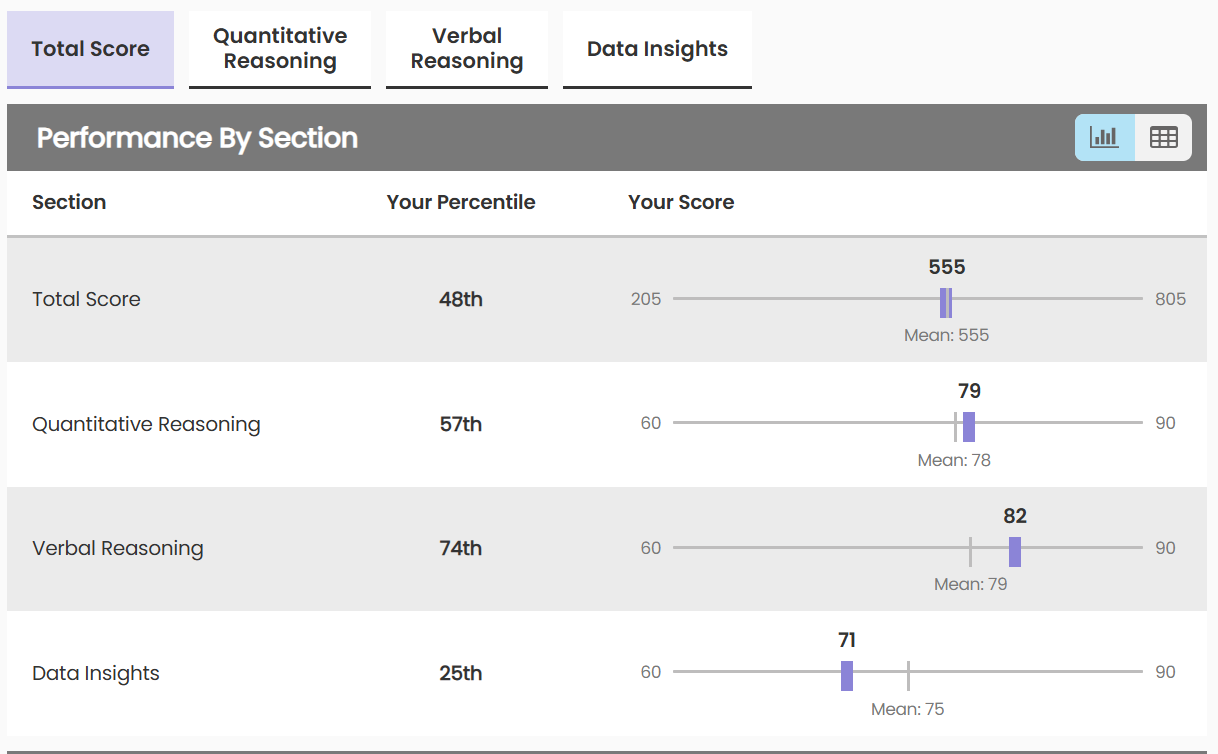The image size is (1218, 754).
Task: Click the Mean: 75 label
Action: click(907, 709)
